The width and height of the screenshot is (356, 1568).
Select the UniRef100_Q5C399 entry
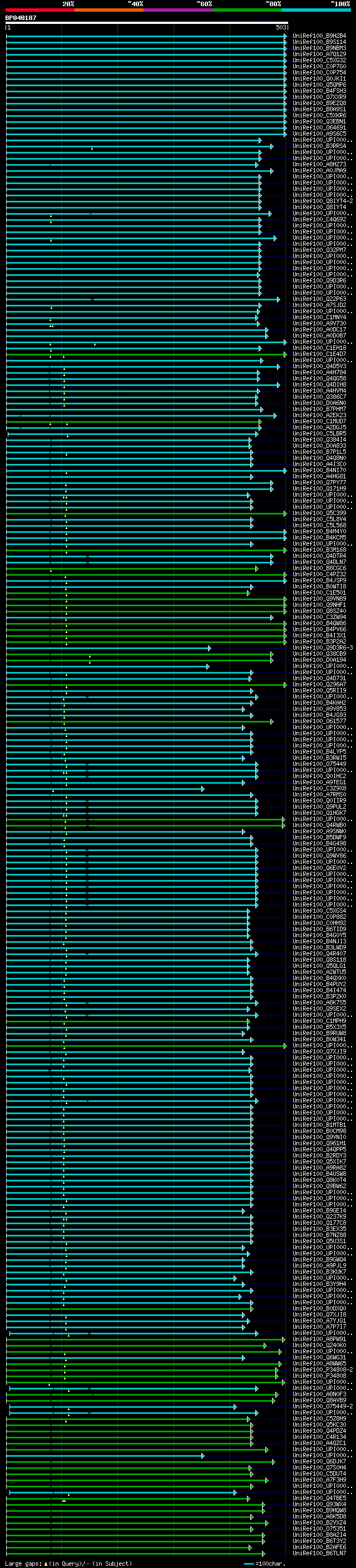(319, 514)
